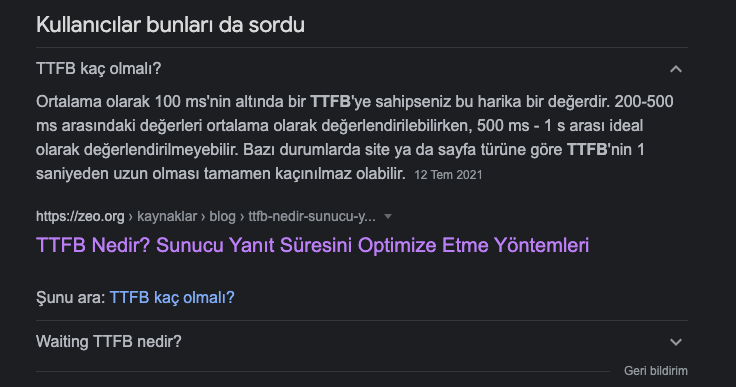Click the 'ttfb-nedir-sunucu-y...' breadcrumb segment
The height and width of the screenshot is (387, 736).
click(312, 217)
